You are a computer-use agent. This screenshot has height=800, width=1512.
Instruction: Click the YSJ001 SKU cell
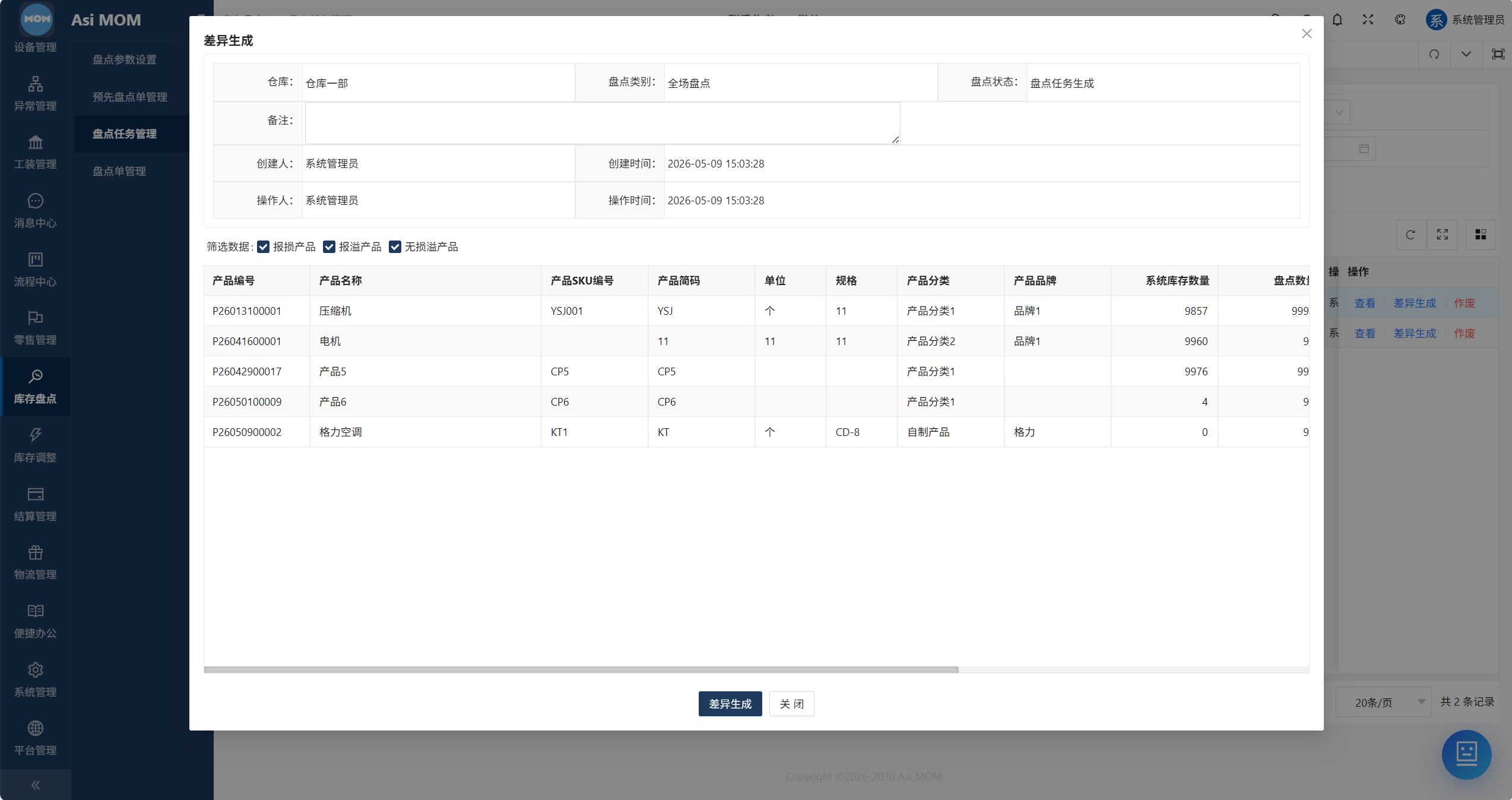point(595,311)
